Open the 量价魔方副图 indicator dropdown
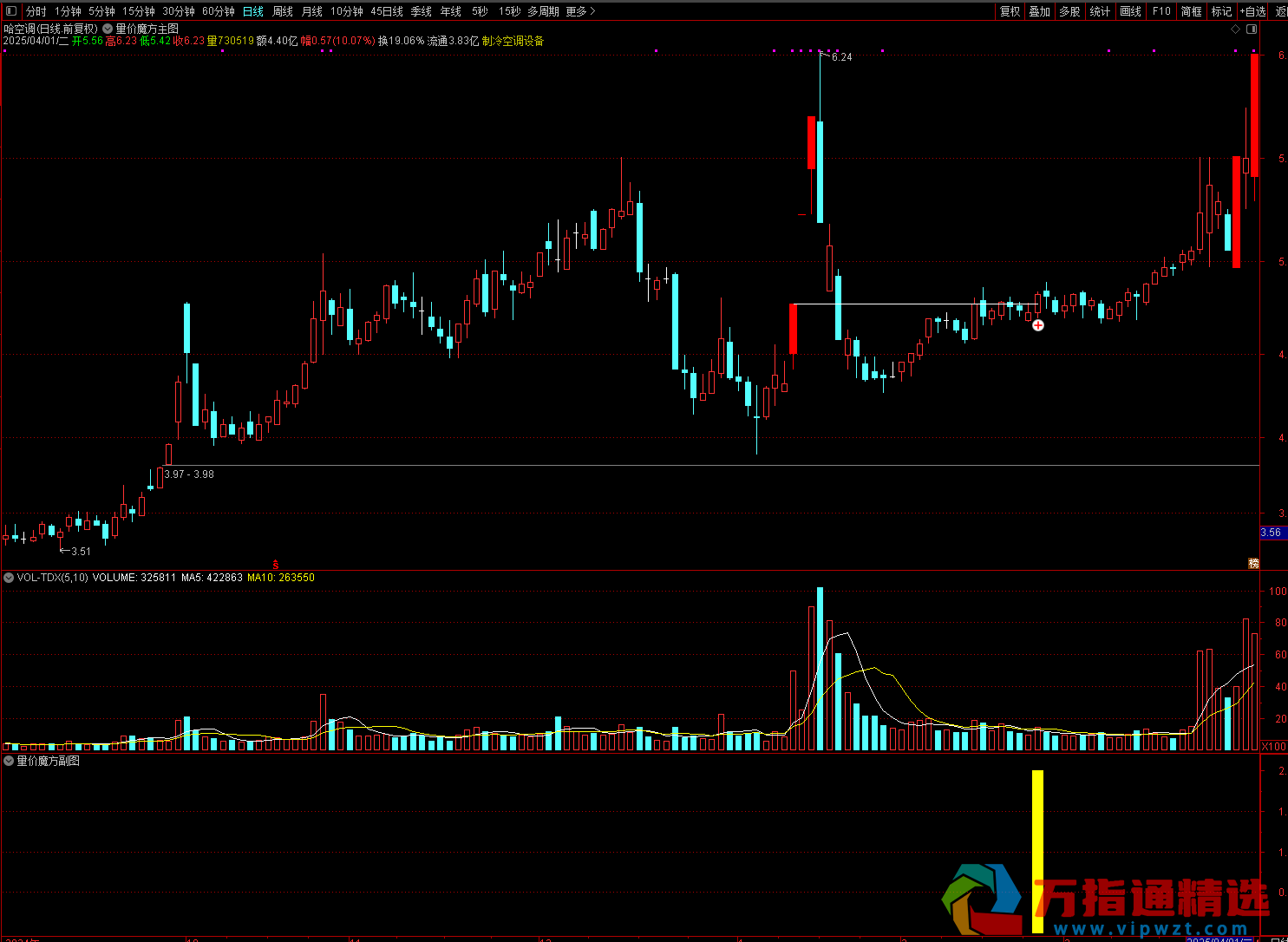Image resolution: width=1288 pixels, height=942 pixels. coord(9,761)
